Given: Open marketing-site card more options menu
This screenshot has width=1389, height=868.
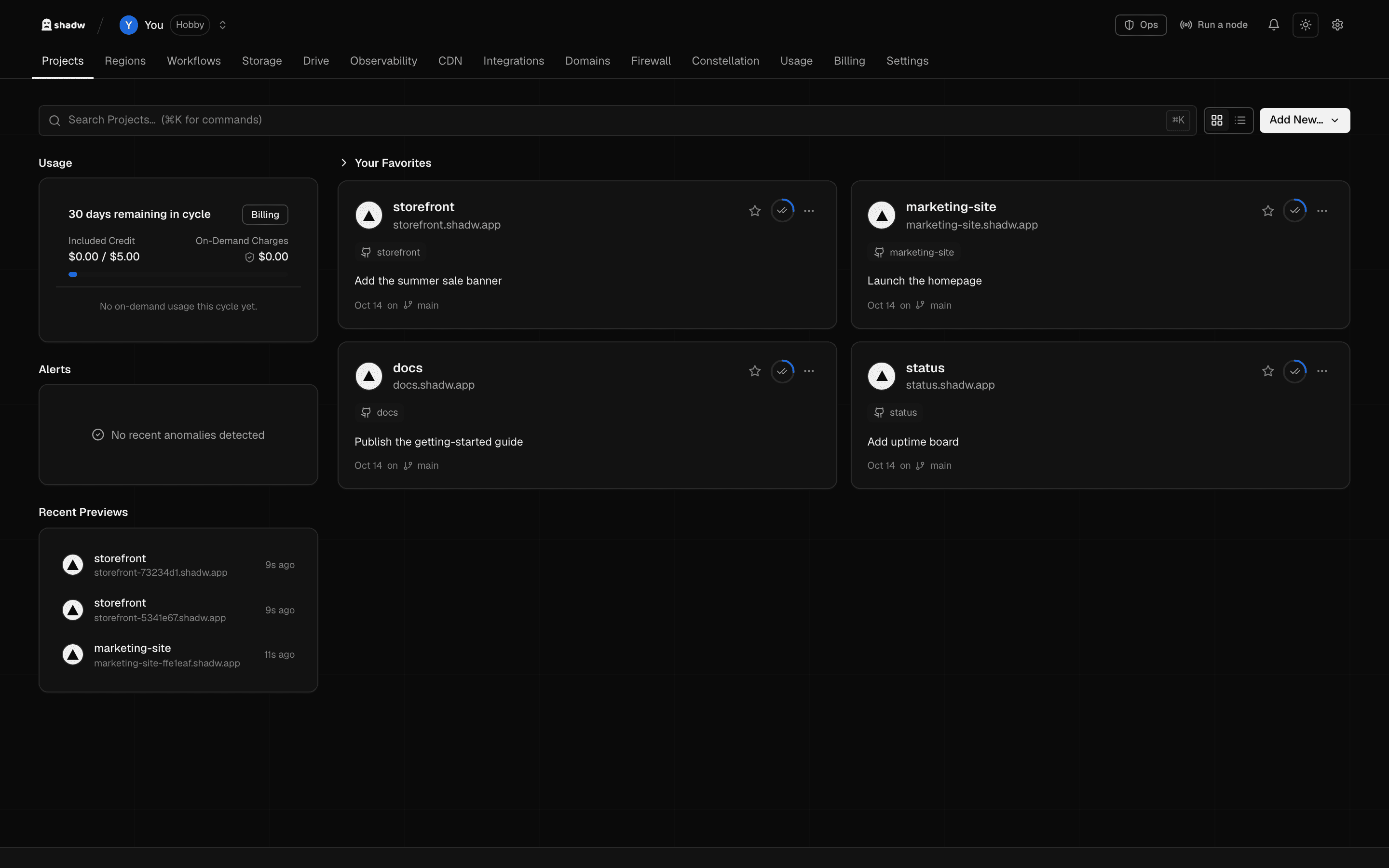Looking at the screenshot, I should [1322, 211].
